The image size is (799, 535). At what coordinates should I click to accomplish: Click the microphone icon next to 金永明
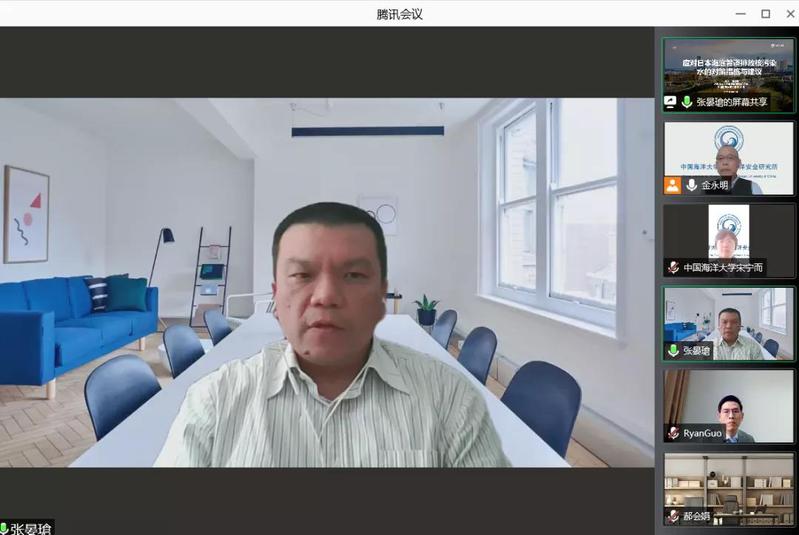pos(691,185)
